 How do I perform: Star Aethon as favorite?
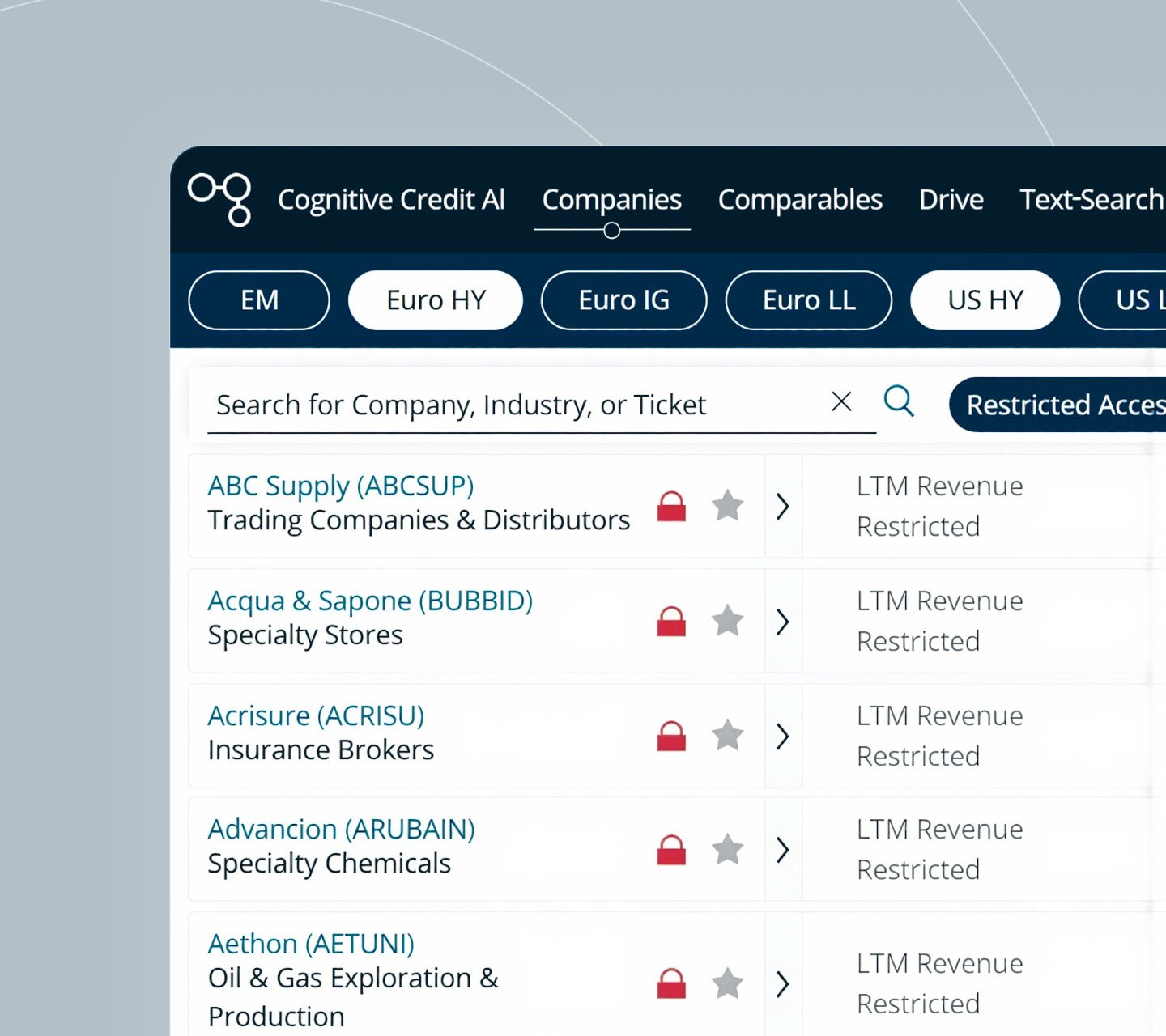(x=727, y=983)
